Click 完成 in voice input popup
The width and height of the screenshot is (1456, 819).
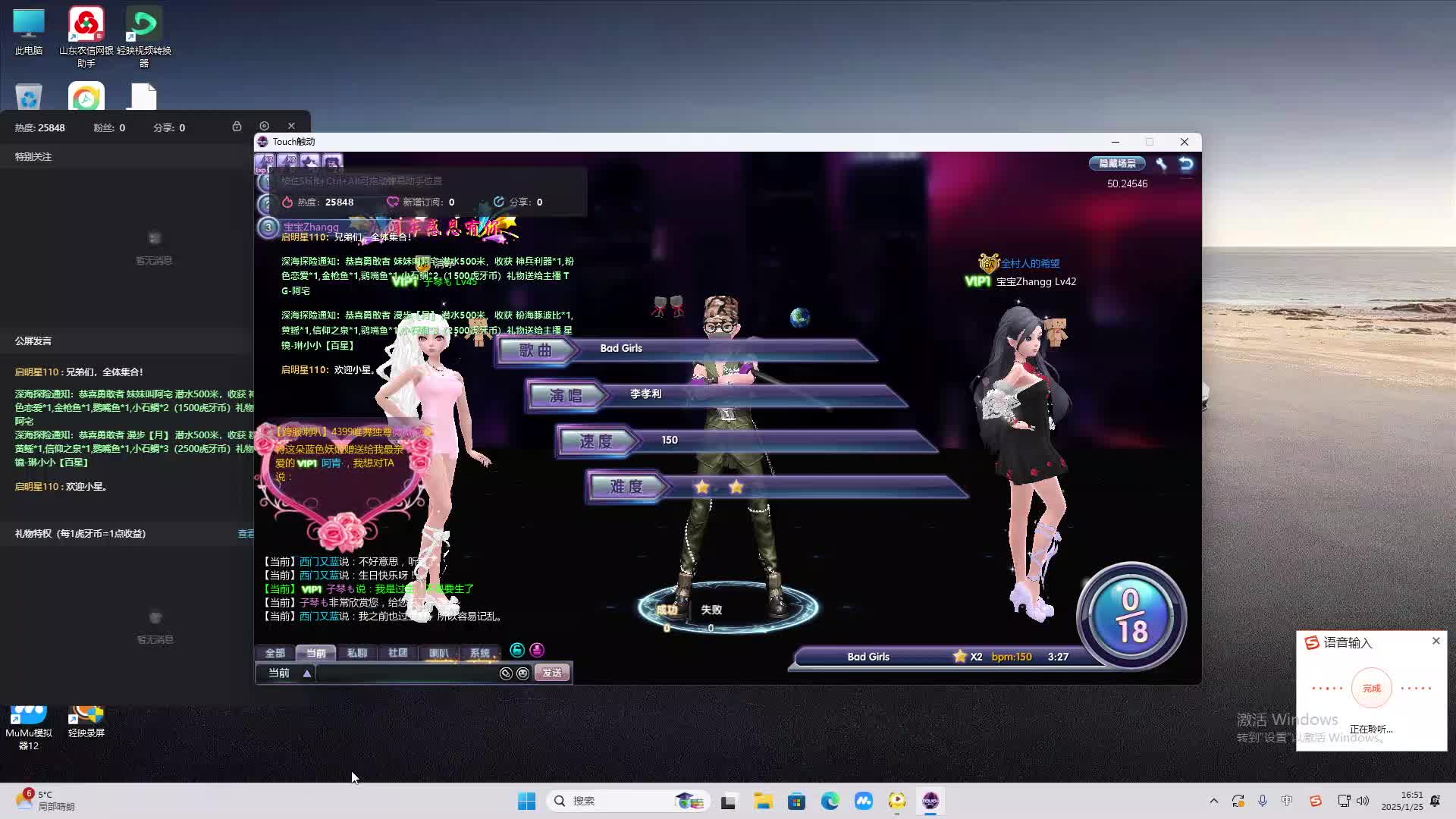(1371, 689)
